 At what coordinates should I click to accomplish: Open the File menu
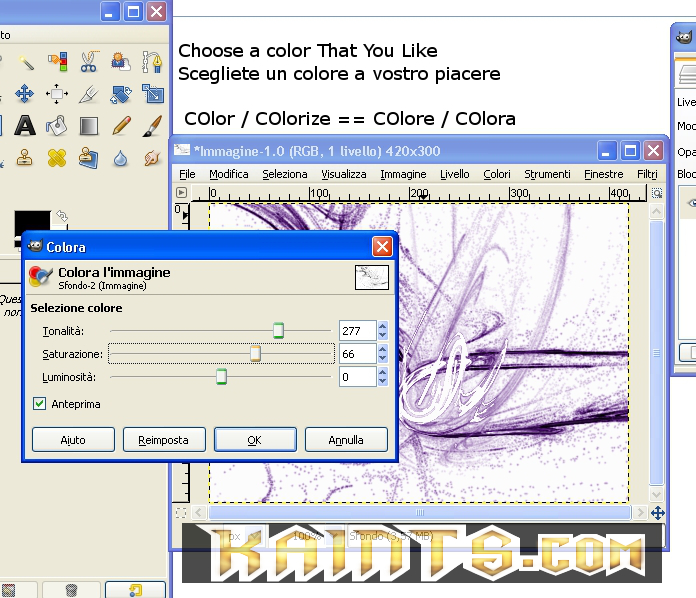click(x=187, y=174)
